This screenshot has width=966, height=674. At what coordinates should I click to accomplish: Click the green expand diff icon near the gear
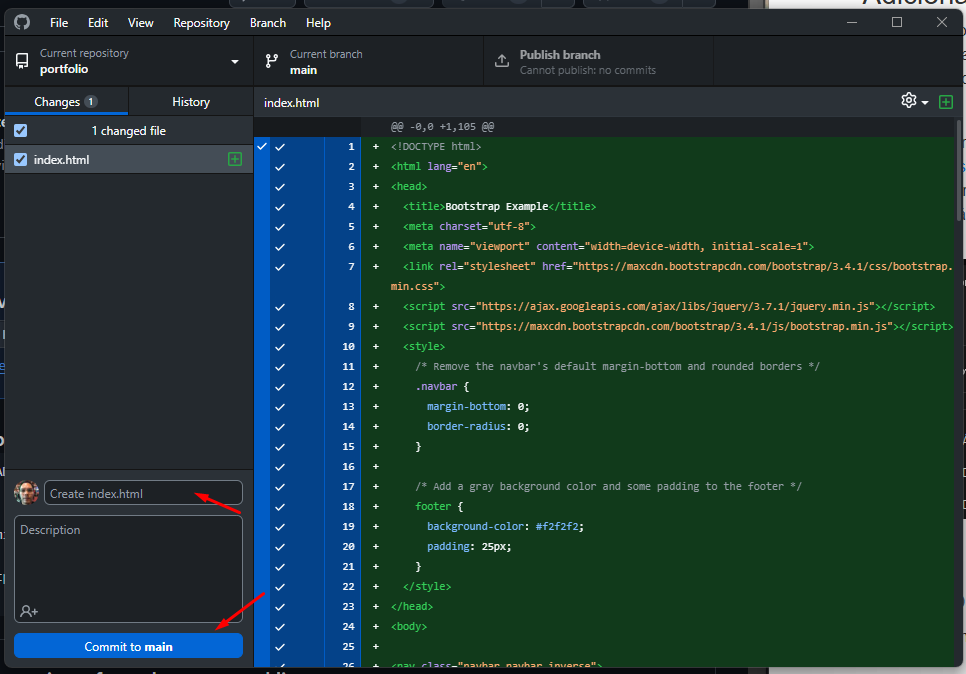946,100
